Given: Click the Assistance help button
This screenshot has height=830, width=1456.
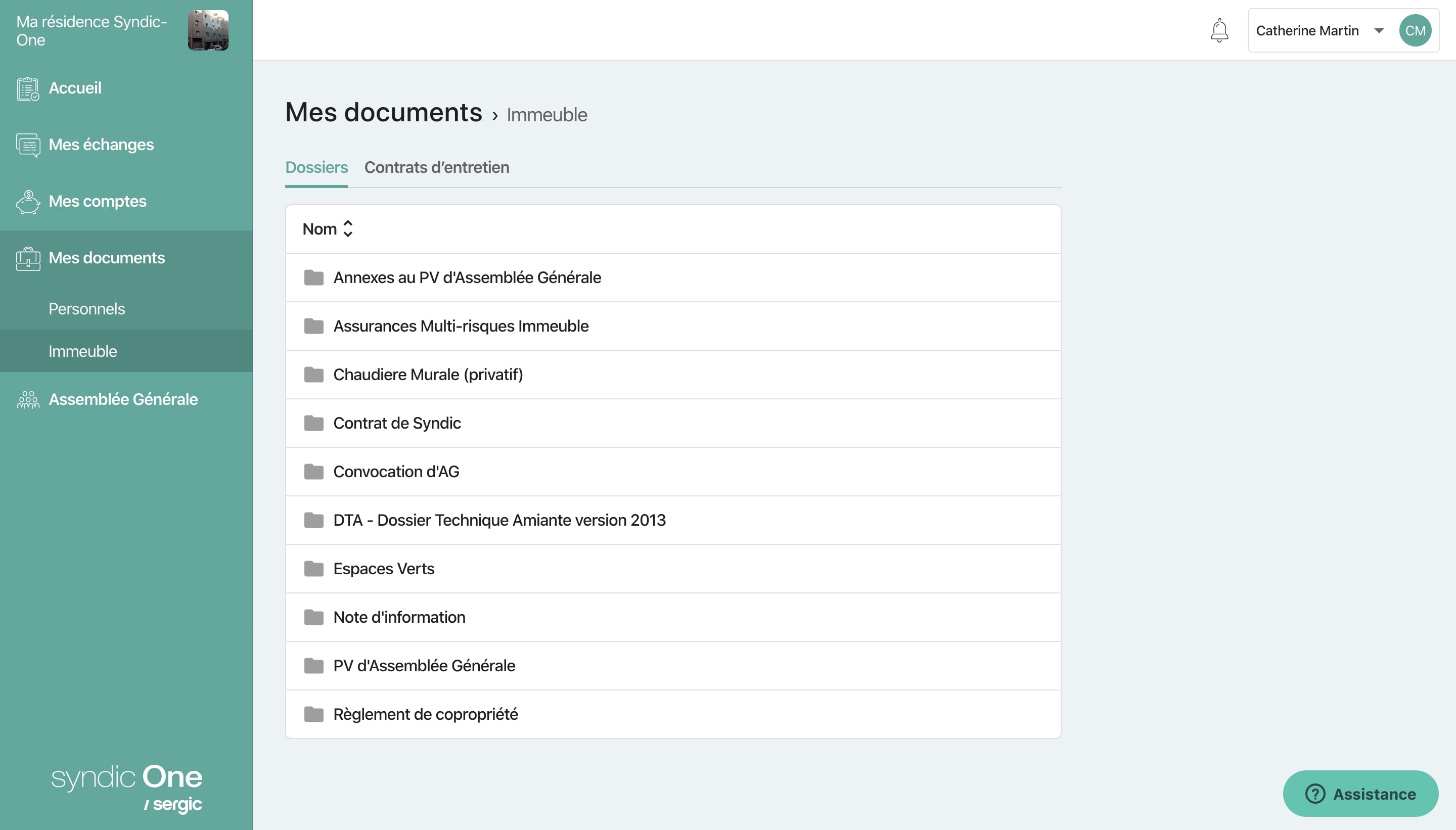Looking at the screenshot, I should tap(1360, 794).
